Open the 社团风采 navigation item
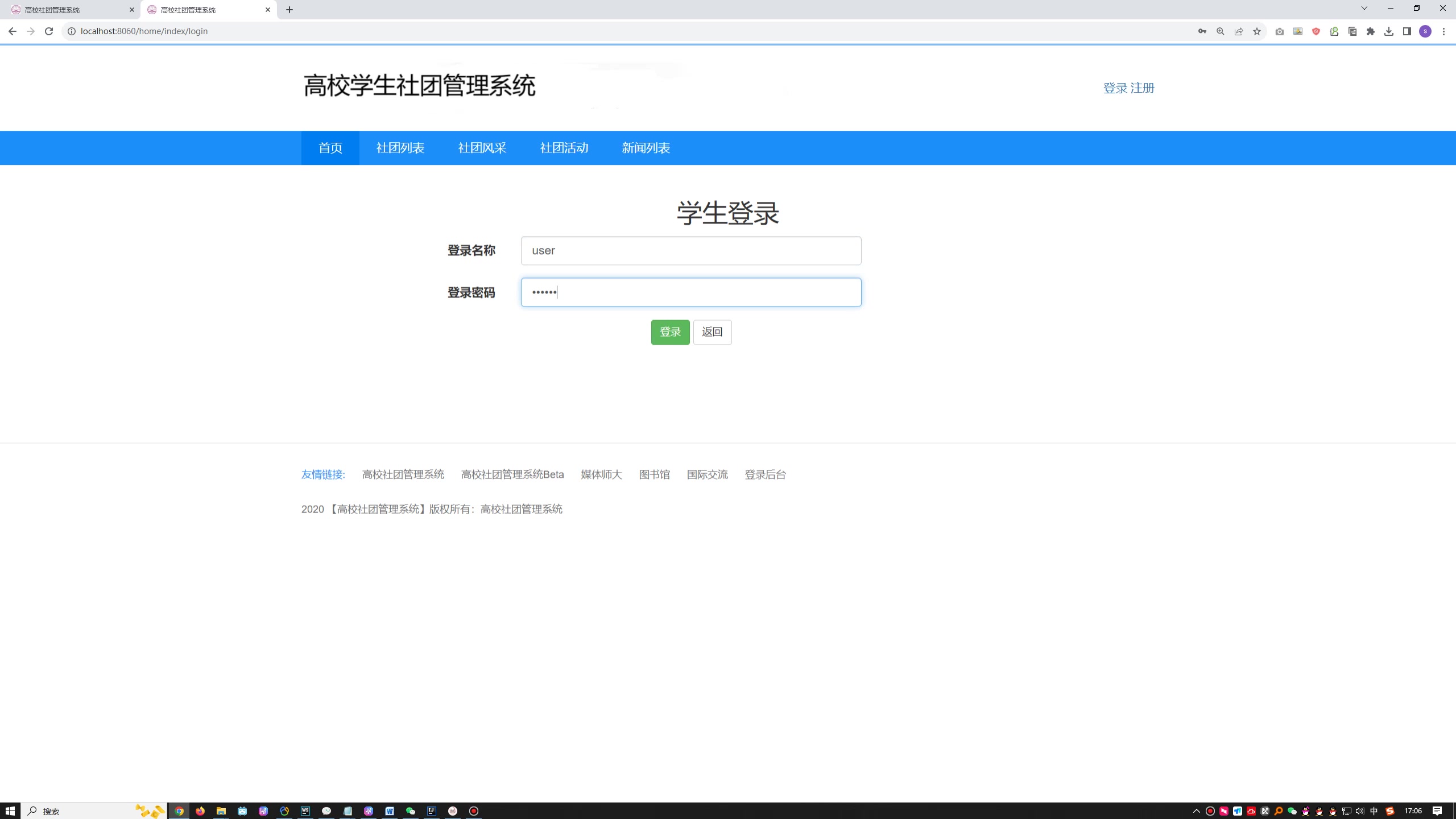This screenshot has height=819, width=1456. (482, 148)
